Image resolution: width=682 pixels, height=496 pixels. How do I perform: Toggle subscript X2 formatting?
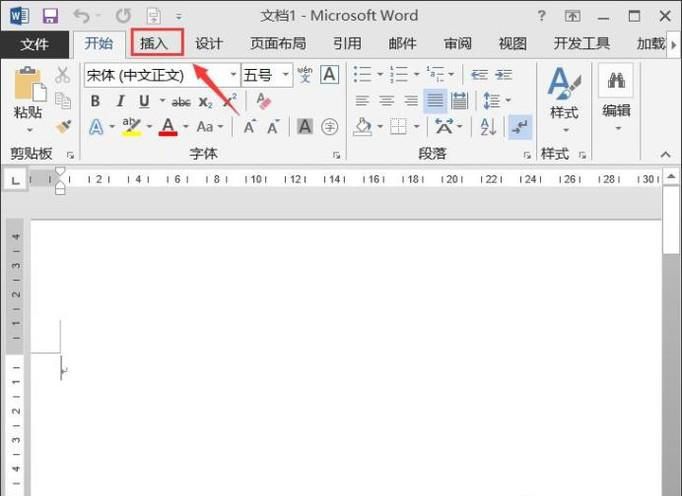tap(205, 102)
